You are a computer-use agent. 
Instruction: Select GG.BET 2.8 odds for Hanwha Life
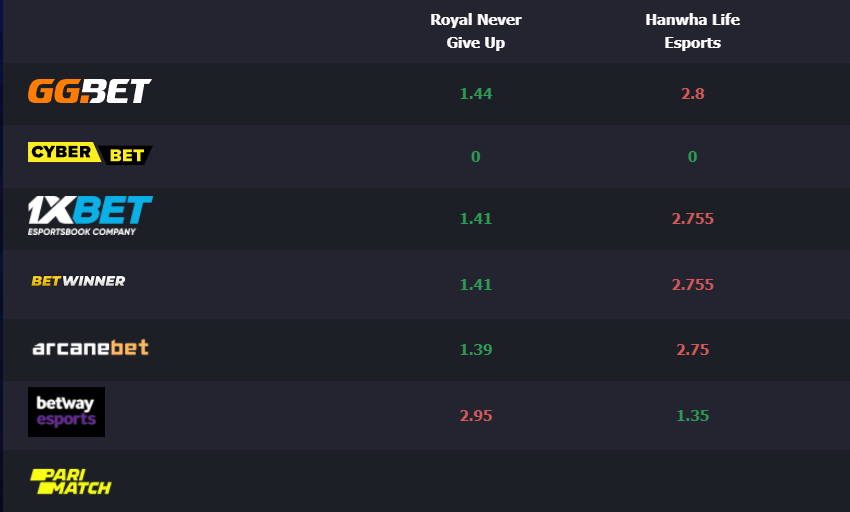(692, 93)
